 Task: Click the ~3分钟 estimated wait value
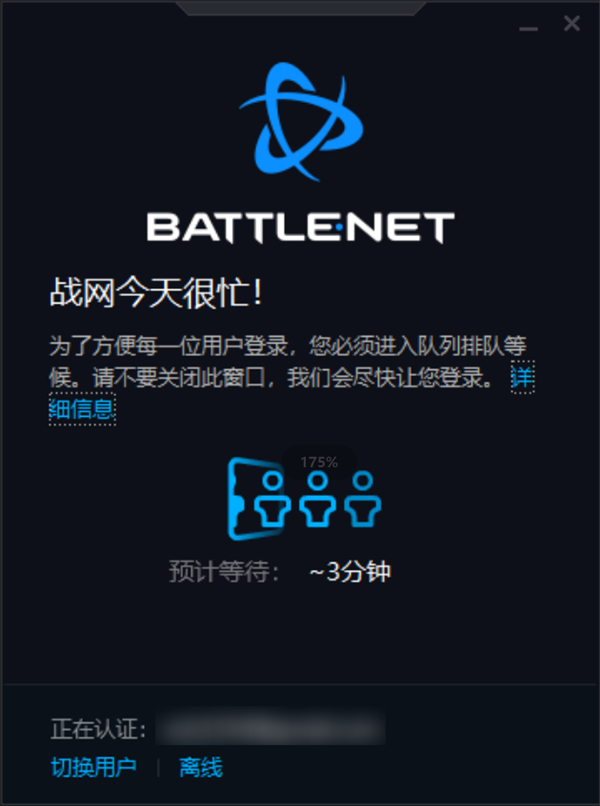tap(350, 572)
